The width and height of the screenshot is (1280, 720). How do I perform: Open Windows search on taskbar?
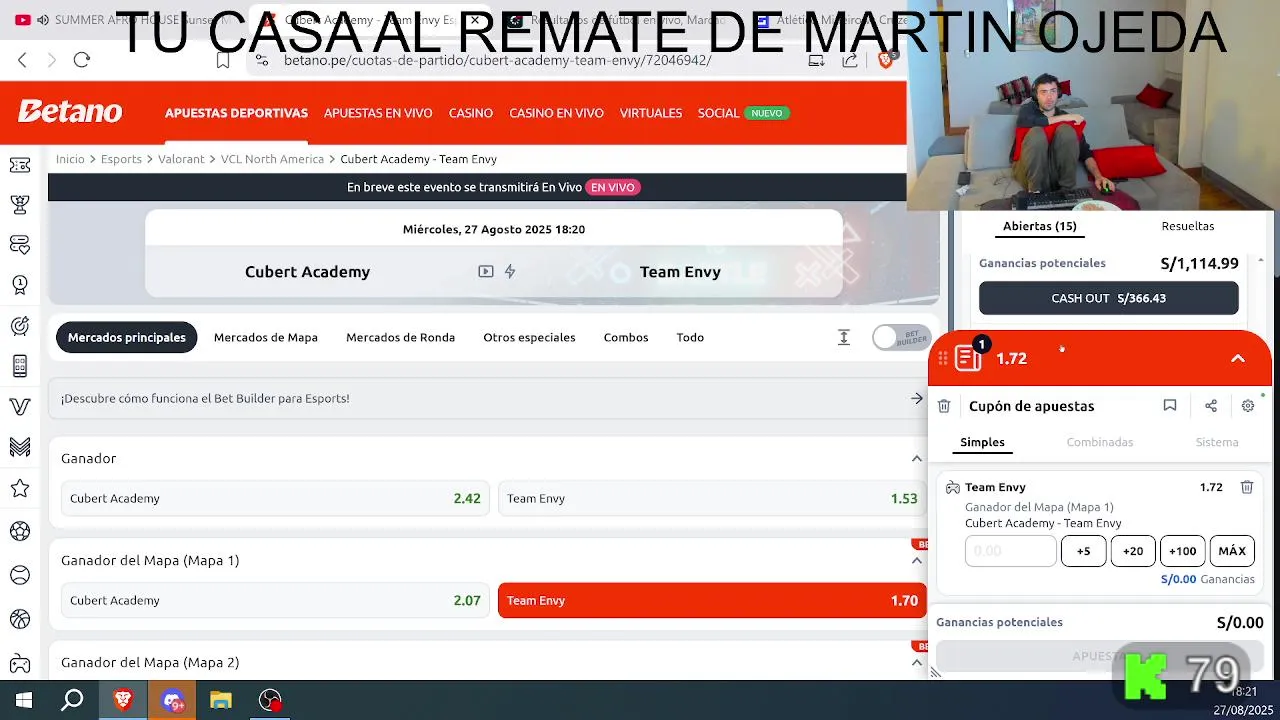click(x=72, y=700)
